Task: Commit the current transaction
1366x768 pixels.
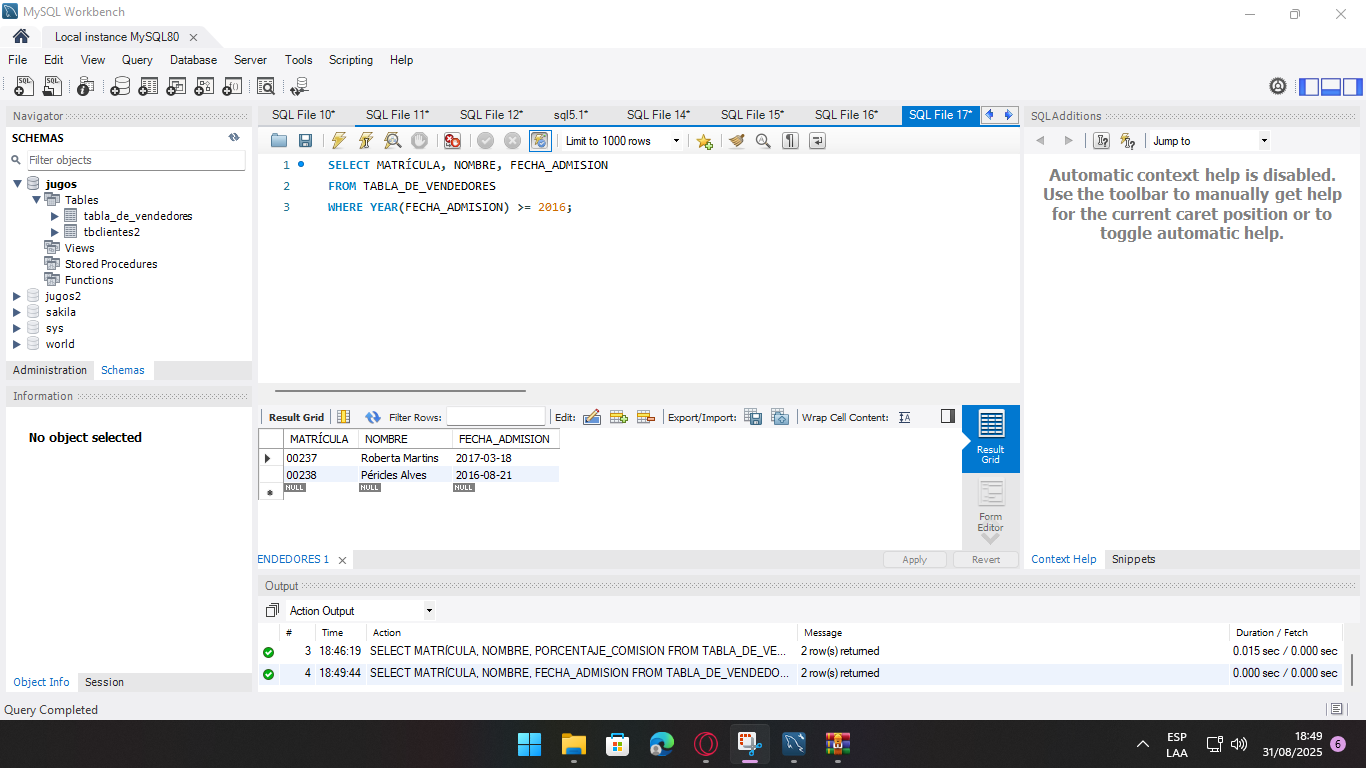Action: [486, 141]
